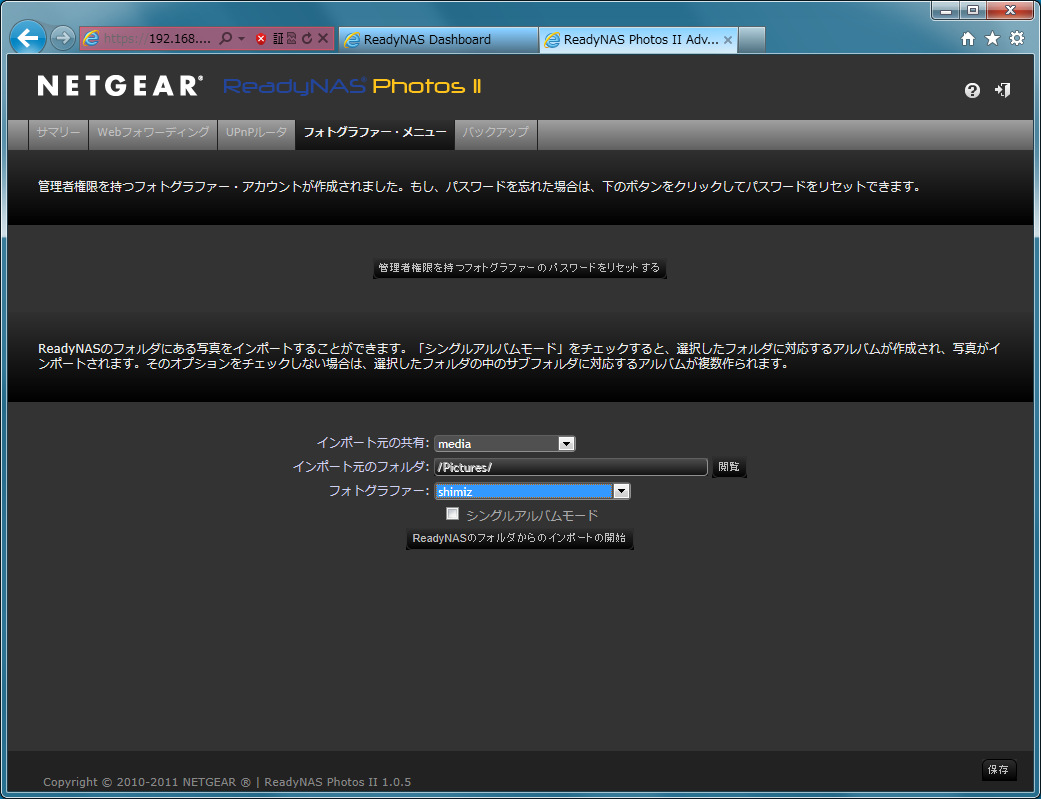Open browser tools gear icon
This screenshot has width=1041, height=799.
click(x=1017, y=39)
